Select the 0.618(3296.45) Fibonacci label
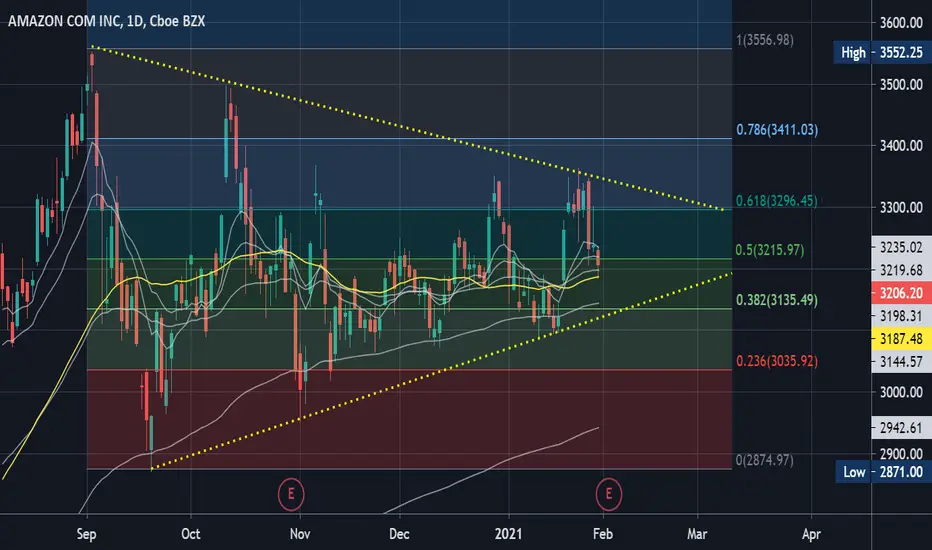 point(776,201)
